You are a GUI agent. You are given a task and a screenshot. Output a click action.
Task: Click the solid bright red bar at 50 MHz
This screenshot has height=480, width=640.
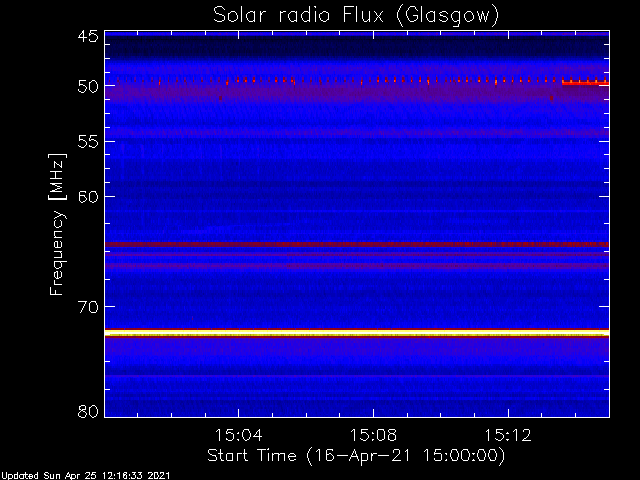(x=585, y=83)
